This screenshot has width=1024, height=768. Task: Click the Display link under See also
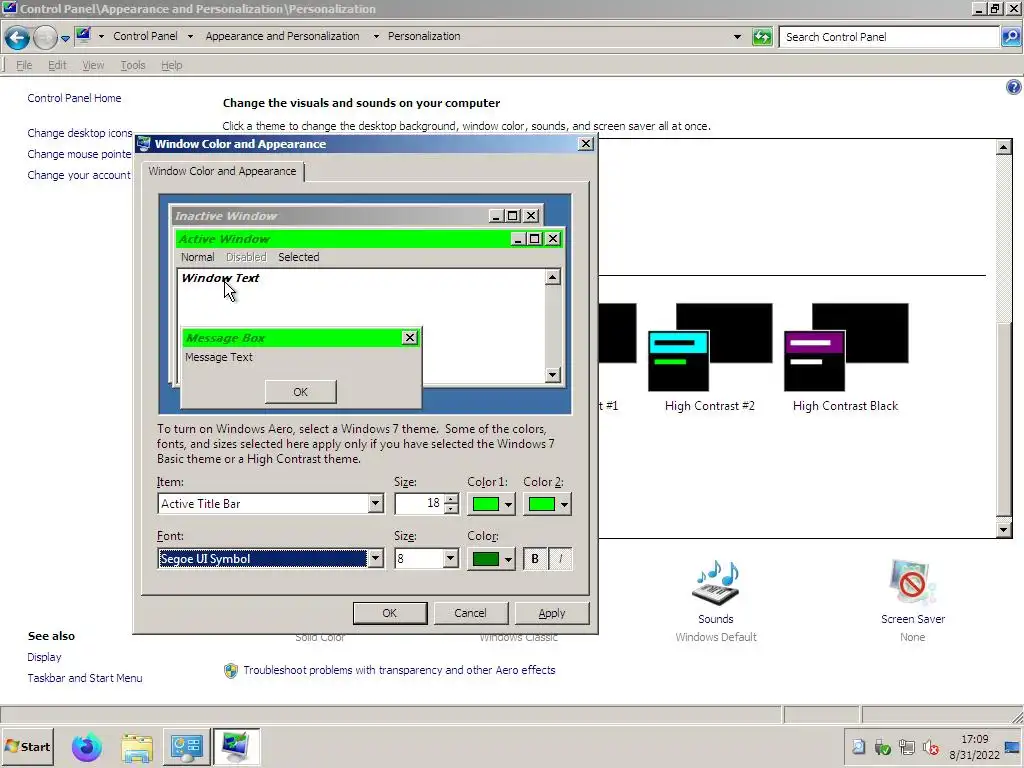44,657
